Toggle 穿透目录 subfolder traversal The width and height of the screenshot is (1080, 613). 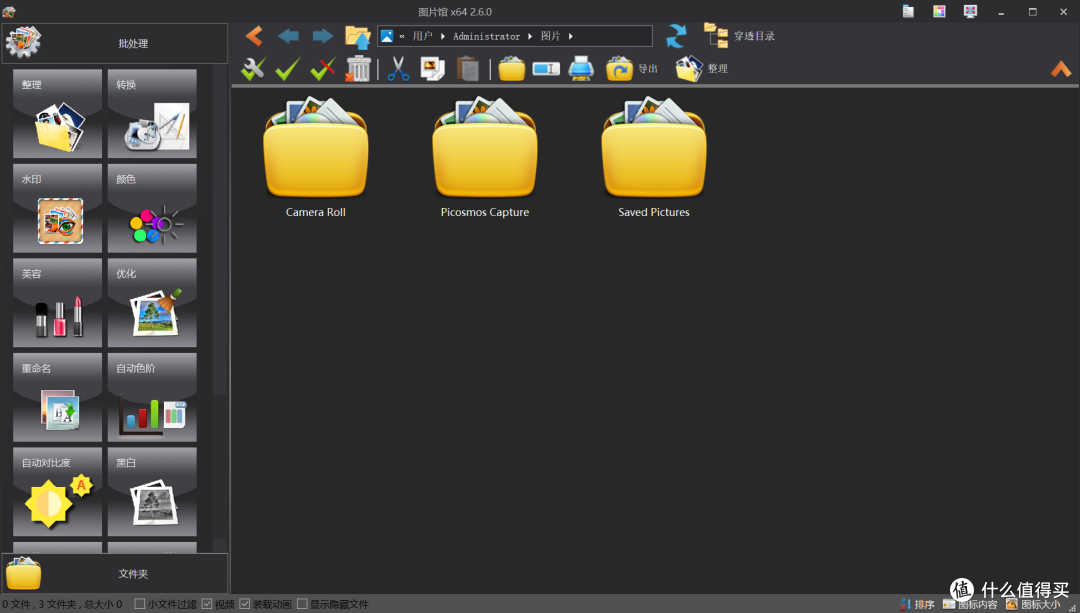(739, 36)
